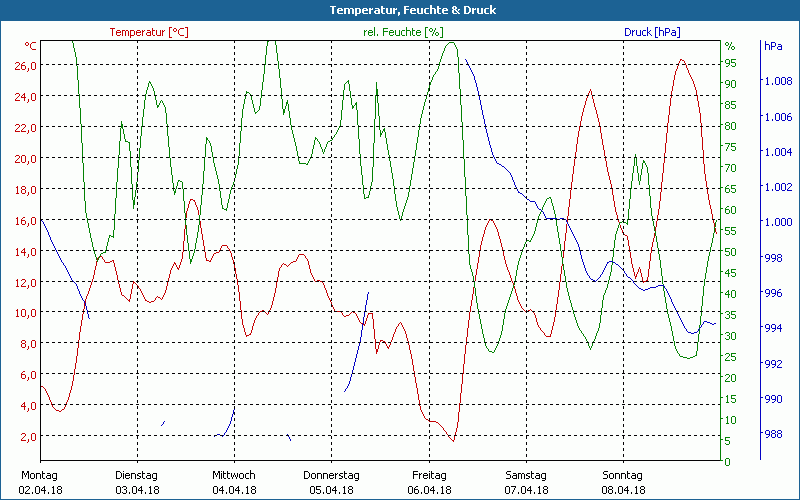The image size is (800, 500).
Task: Click the 2,0 tick on the temperature axis
Action: [x=28, y=436]
